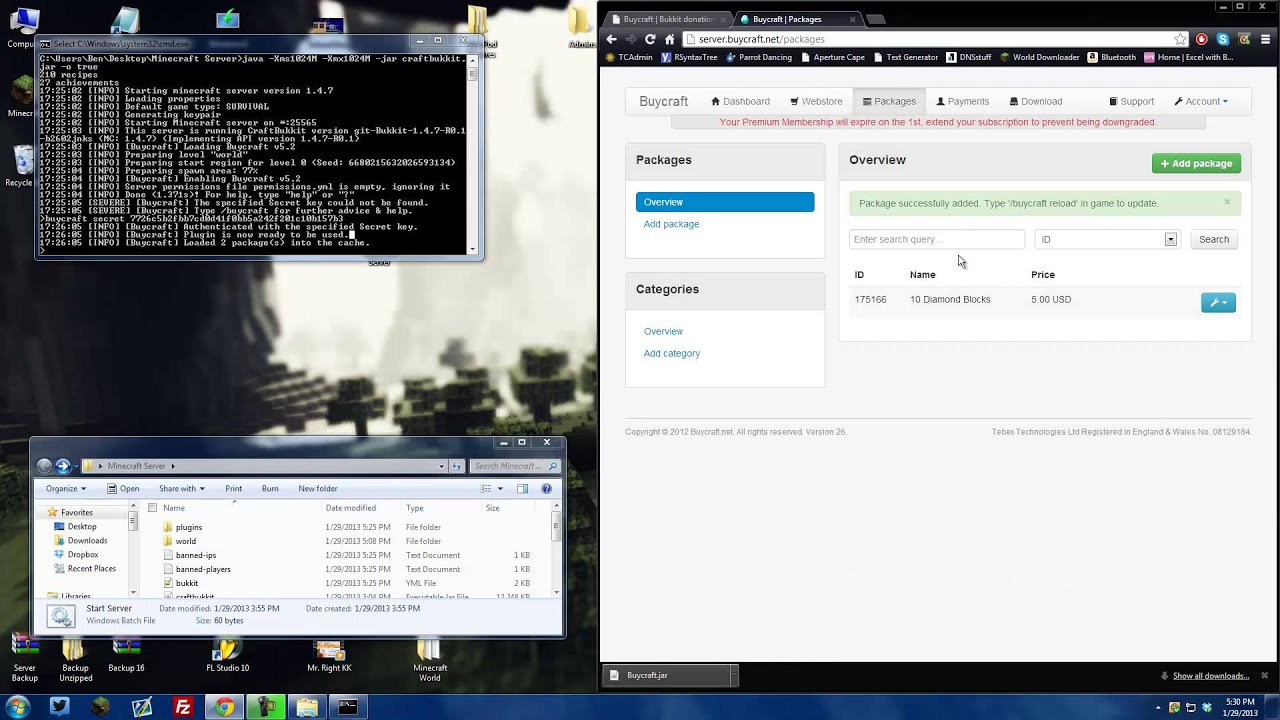The image size is (1280, 720).
Task: Open TCAdmin bookmark
Action: click(629, 57)
